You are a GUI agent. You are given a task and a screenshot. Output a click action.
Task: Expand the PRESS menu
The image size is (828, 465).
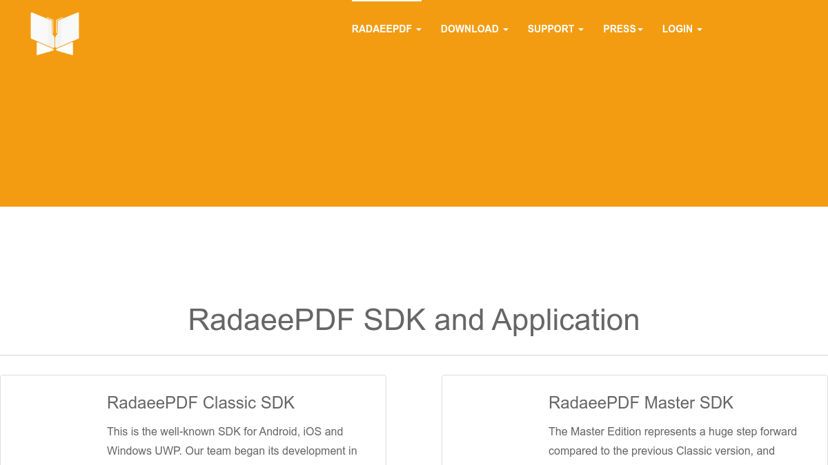tap(623, 29)
